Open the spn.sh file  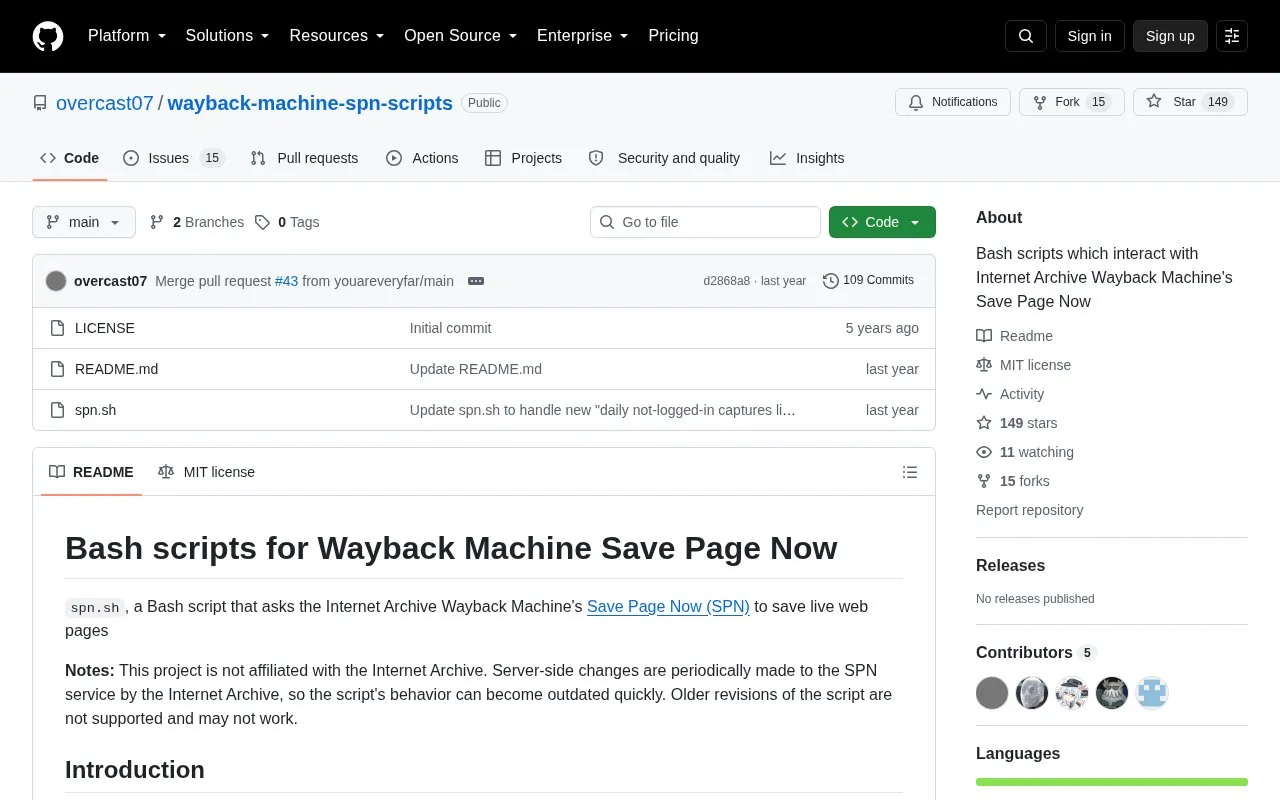coord(95,410)
